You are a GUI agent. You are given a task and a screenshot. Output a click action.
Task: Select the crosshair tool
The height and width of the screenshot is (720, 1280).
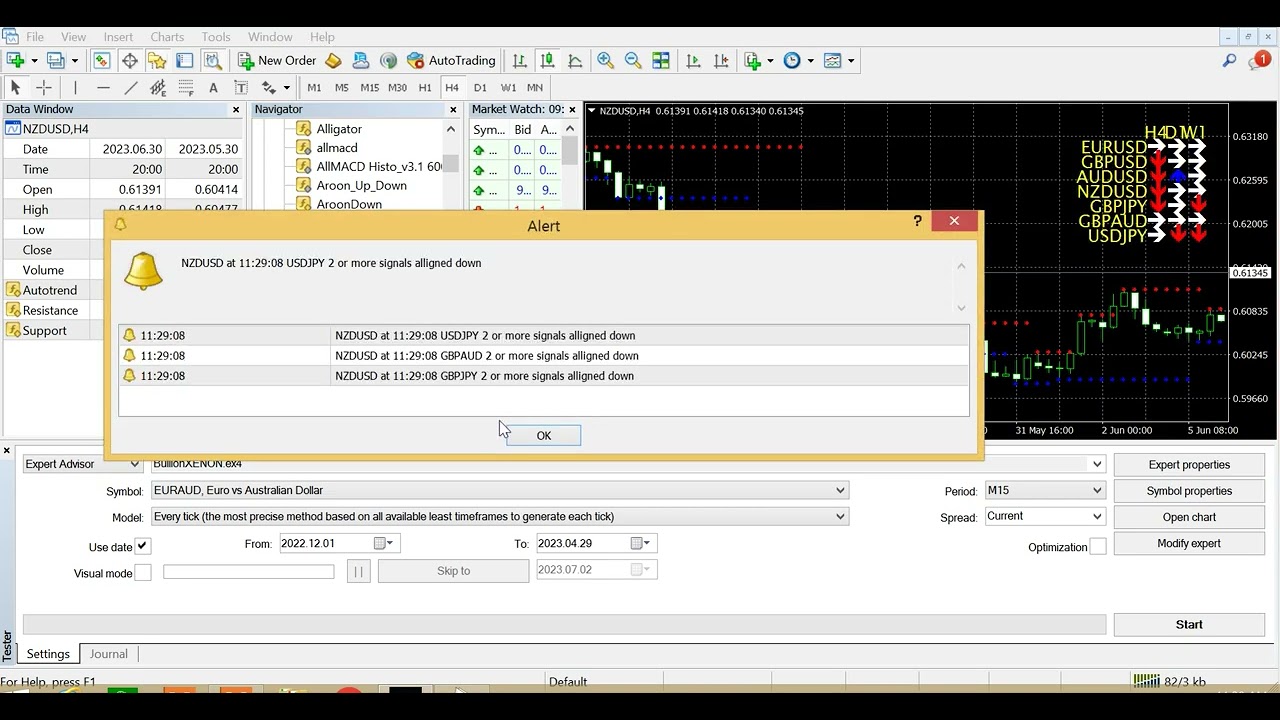[x=44, y=88]
